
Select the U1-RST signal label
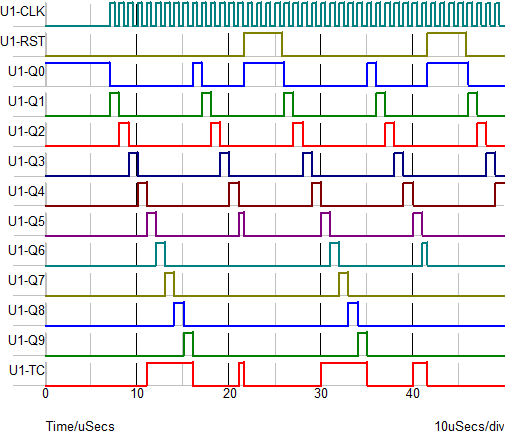click(22, 42)
